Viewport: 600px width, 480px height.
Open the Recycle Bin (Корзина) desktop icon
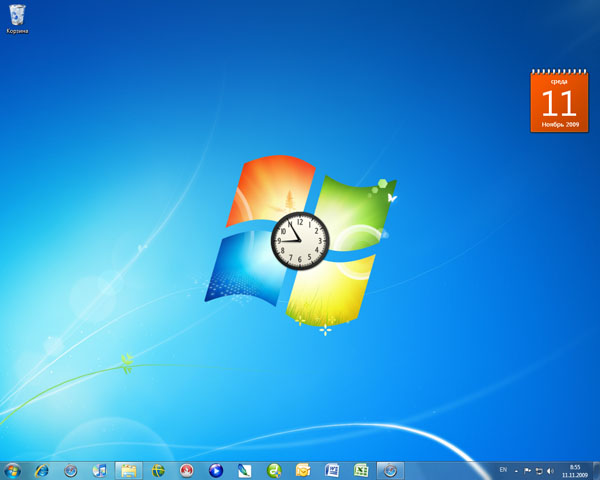point(17,19)
